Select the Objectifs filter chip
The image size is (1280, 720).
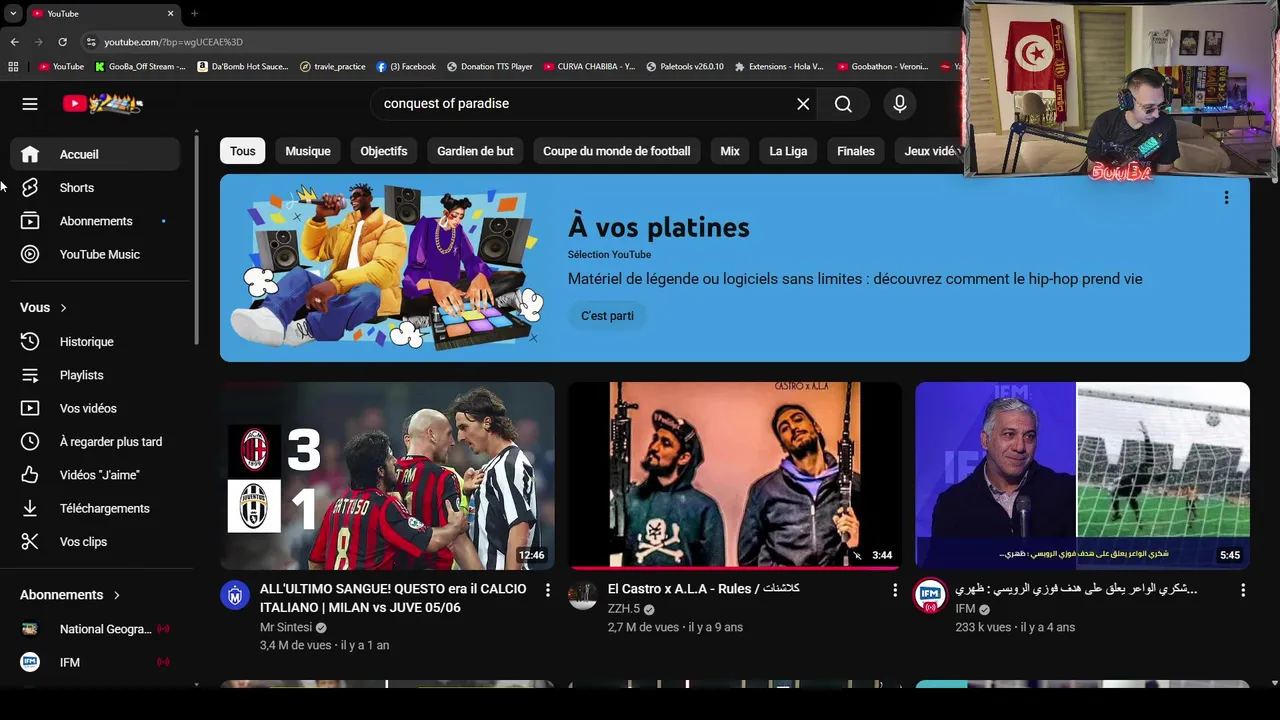[384, 151]
